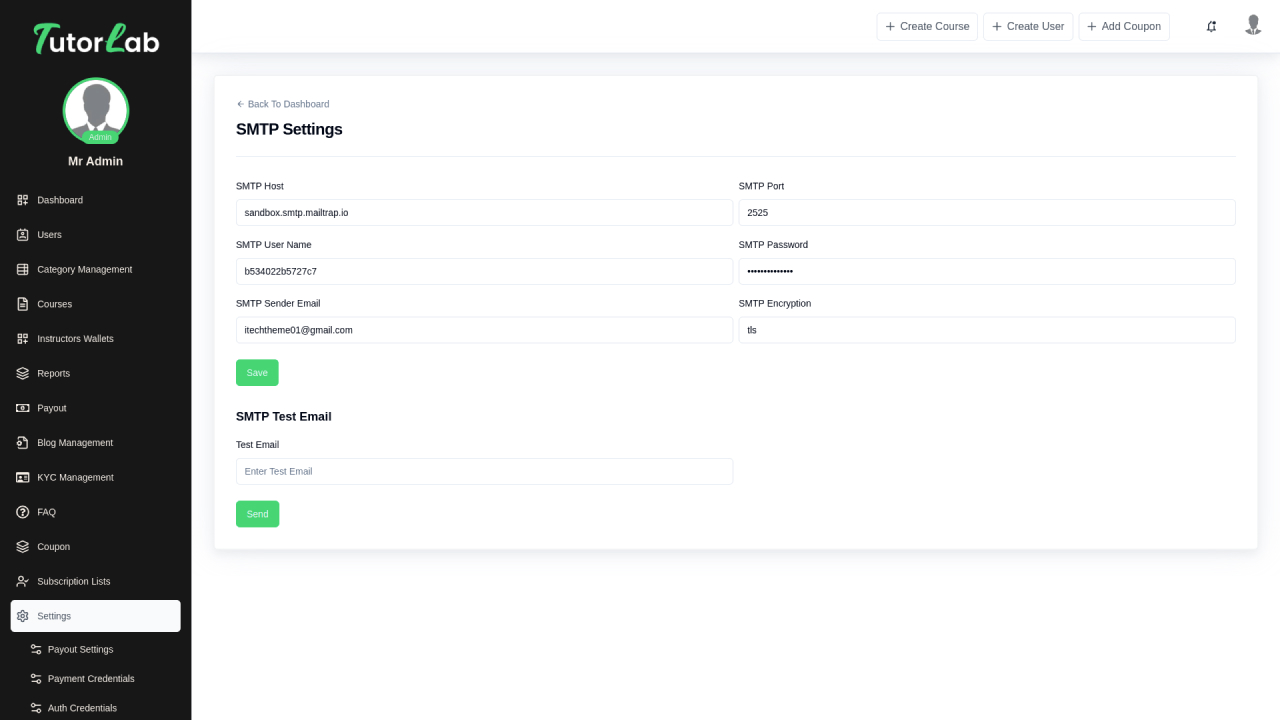Navigate to Courses
Screen dimensions: 1280x720
tap(54, 304)
